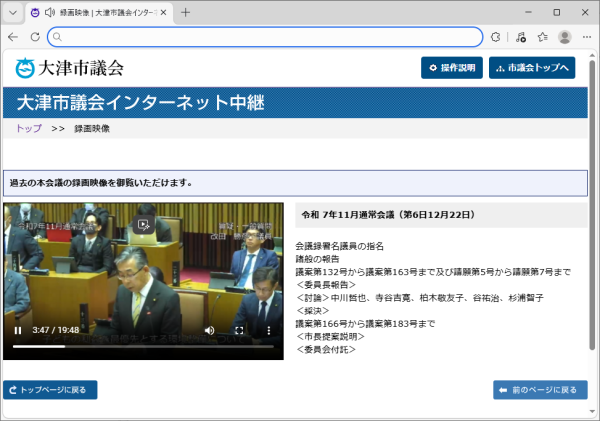Open the トップ breadcrumb link
This screenshot has height=421, width=600.
pos(29,129)
